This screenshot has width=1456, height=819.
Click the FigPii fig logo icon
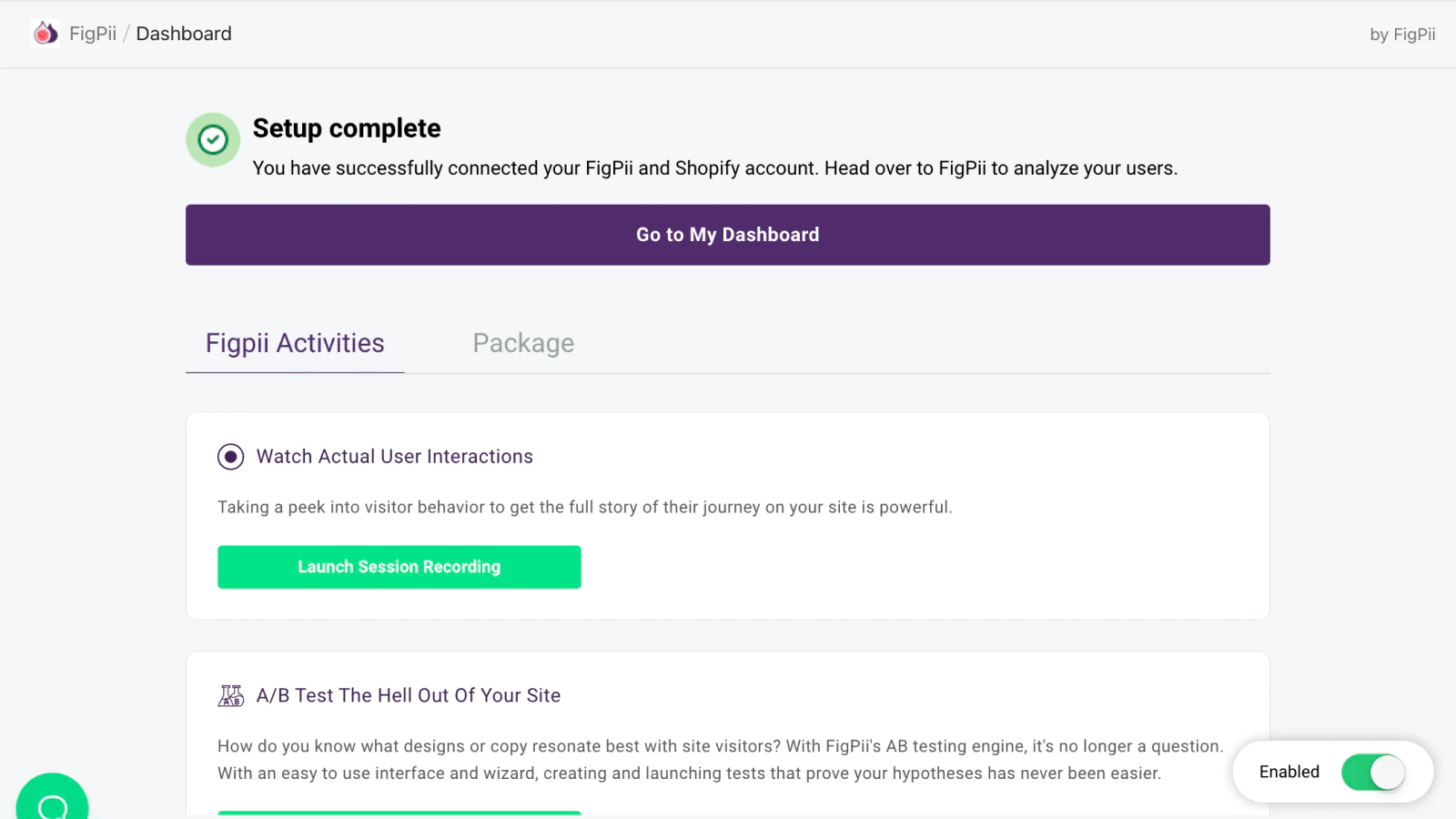45,34
